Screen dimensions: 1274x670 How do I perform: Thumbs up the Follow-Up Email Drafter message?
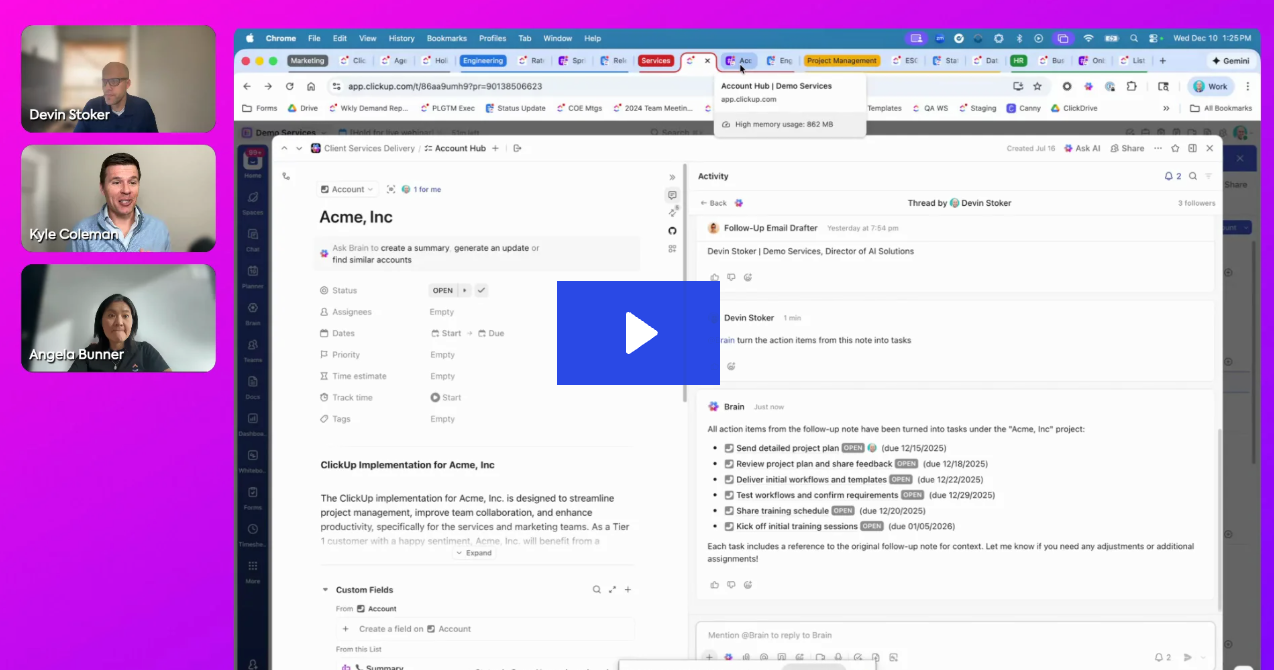pos(714,277)
